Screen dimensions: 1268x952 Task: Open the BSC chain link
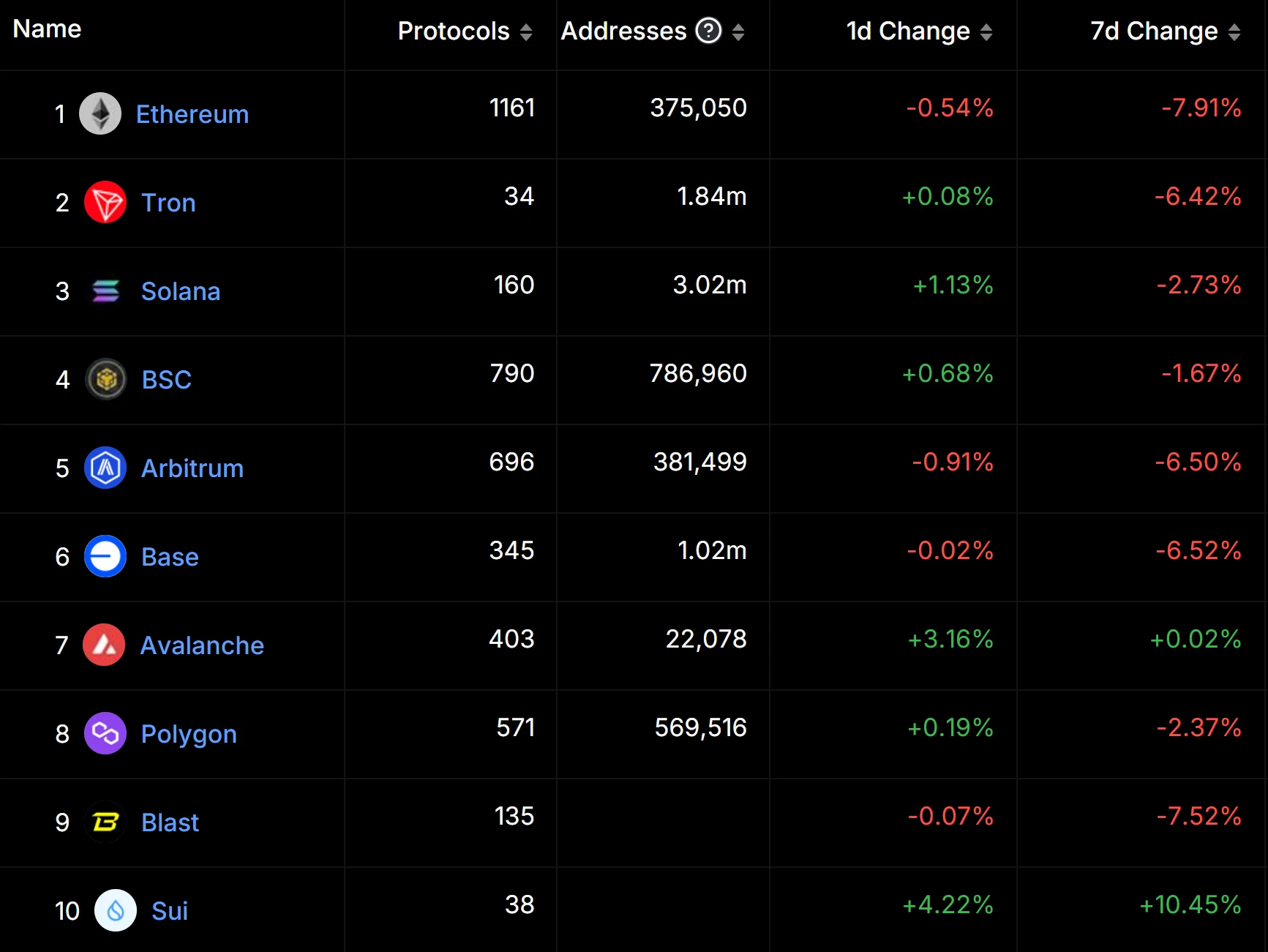(167, 380)
